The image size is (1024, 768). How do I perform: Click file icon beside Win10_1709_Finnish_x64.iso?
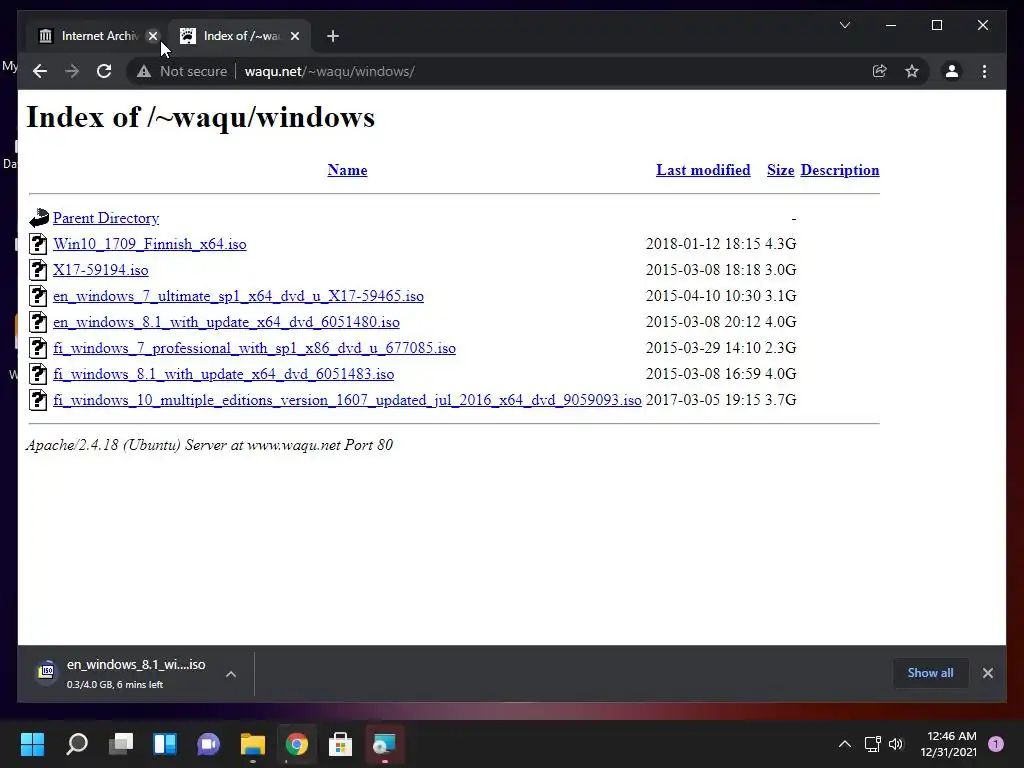point(38,244)
